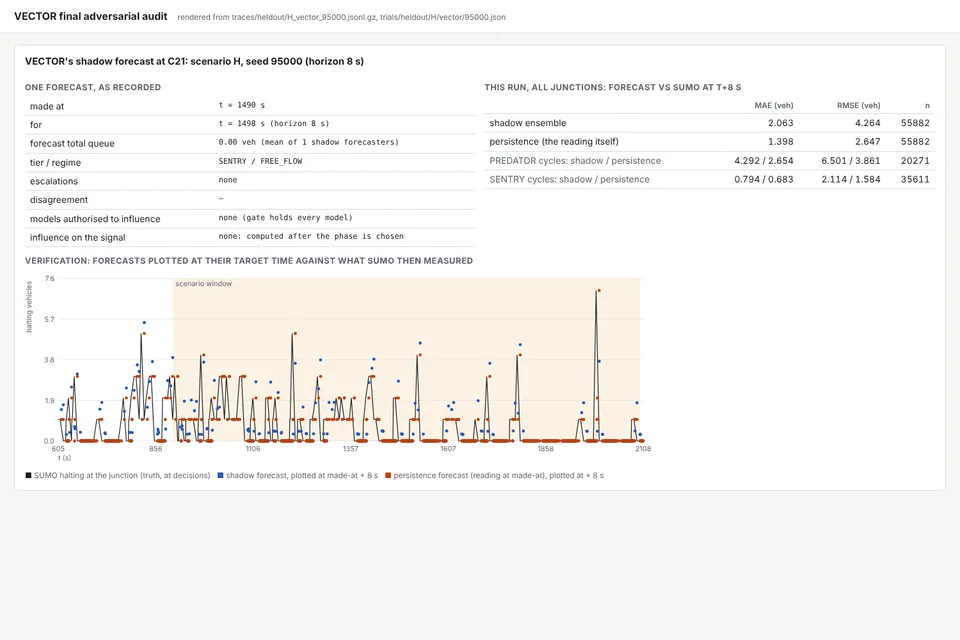
Task: Click the shadow ensemble MAE value 2.063
Action: [x=781, y=123]
